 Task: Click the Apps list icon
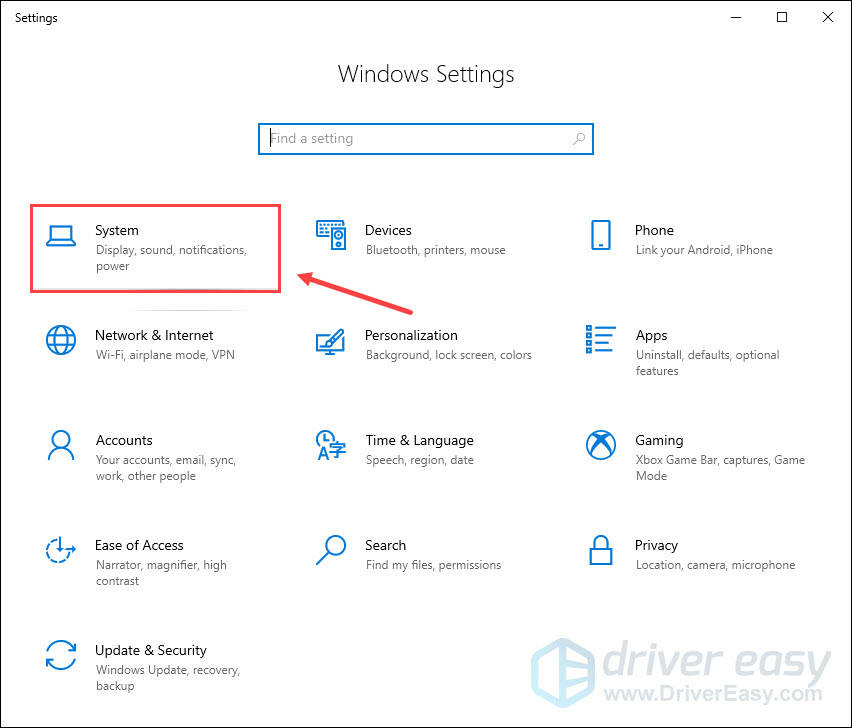pos(601,340)
